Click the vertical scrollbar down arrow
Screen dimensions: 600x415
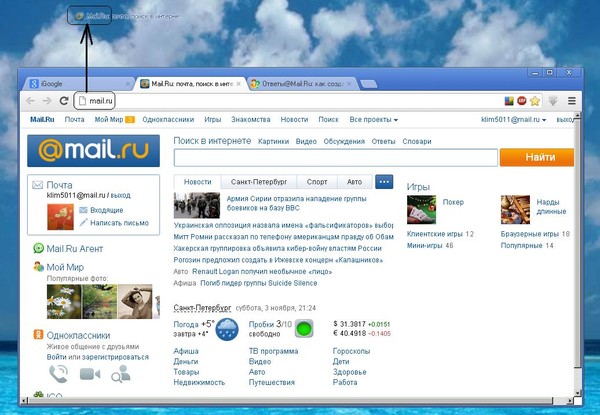(x=577, y=392)
